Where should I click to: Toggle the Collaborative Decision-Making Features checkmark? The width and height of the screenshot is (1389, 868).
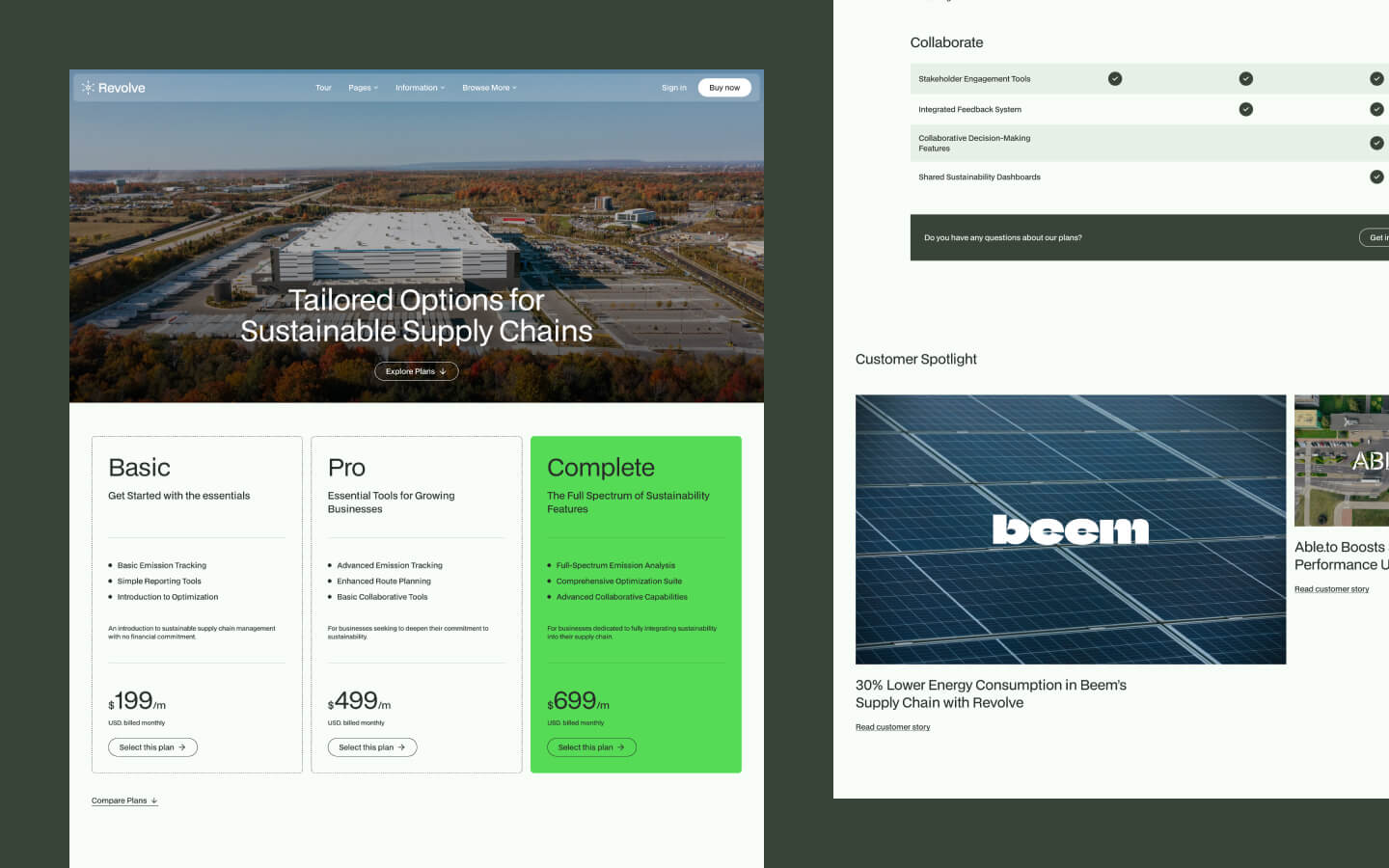pos(1376,143)
